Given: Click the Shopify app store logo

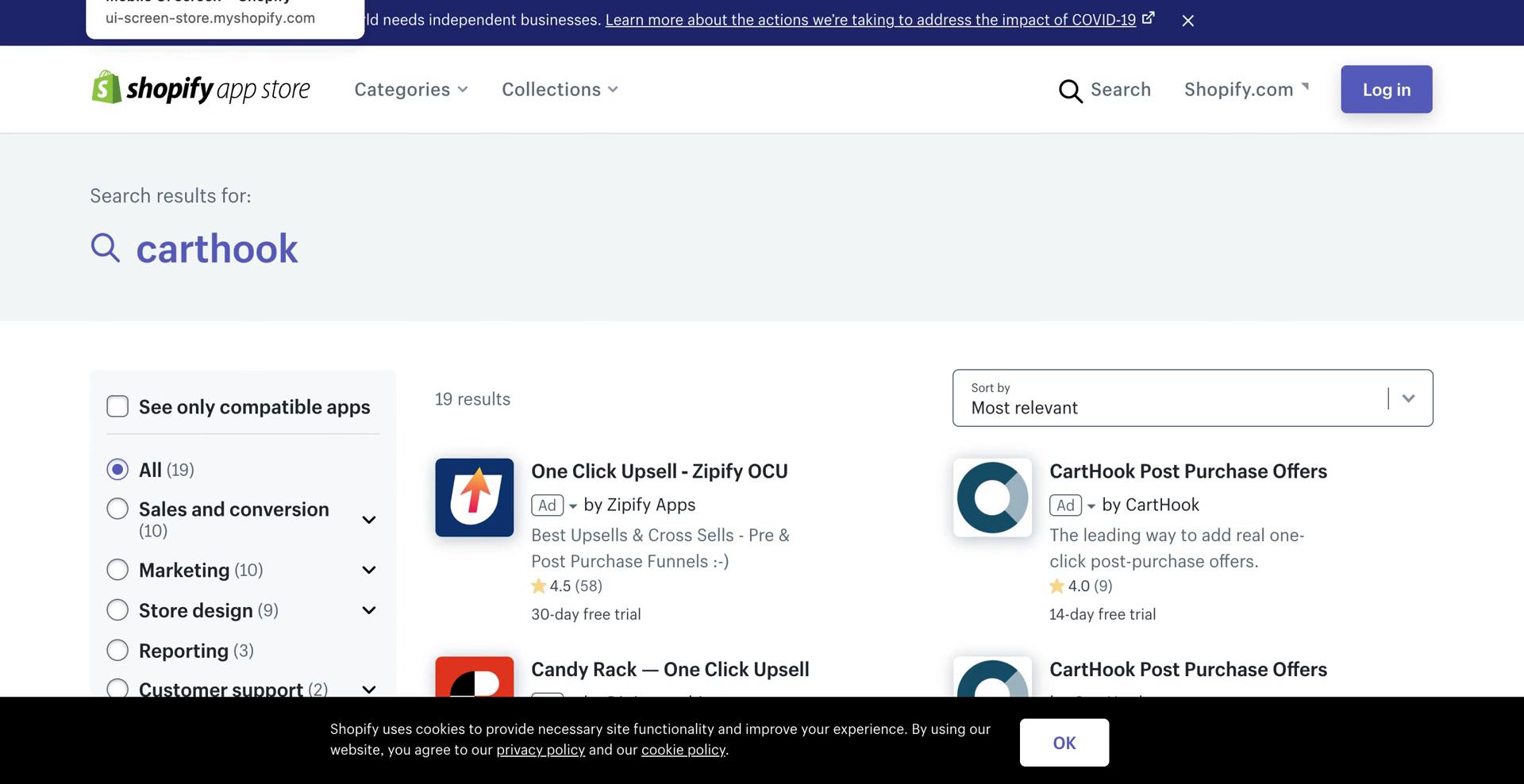Looking at the screenshot, I should [x=201, y=88].
